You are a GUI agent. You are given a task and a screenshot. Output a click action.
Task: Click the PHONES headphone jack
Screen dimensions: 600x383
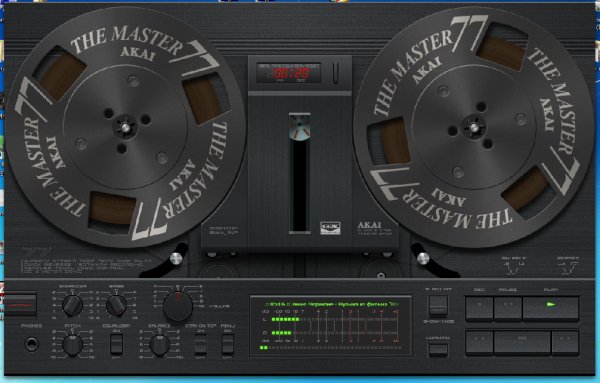32,344
